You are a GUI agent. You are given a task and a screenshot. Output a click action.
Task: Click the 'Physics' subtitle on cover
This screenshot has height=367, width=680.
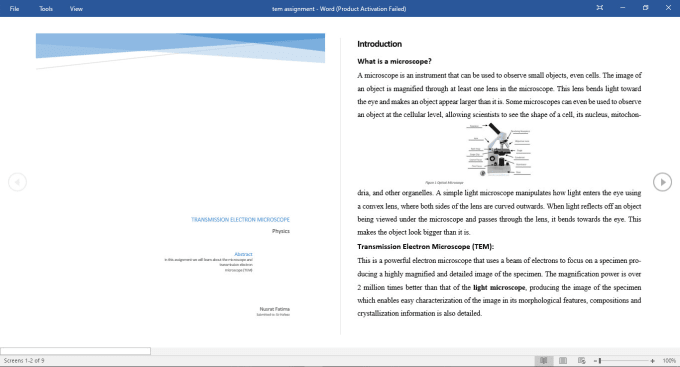tap(281, 231)
